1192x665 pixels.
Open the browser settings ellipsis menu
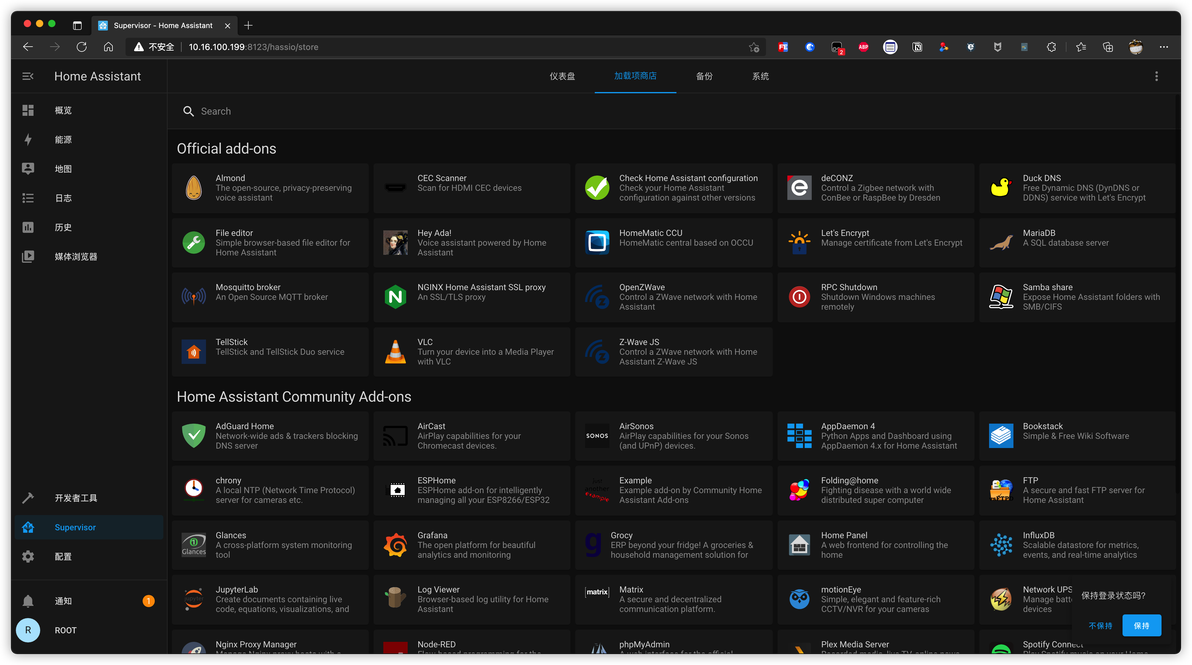coord(1164,47)
